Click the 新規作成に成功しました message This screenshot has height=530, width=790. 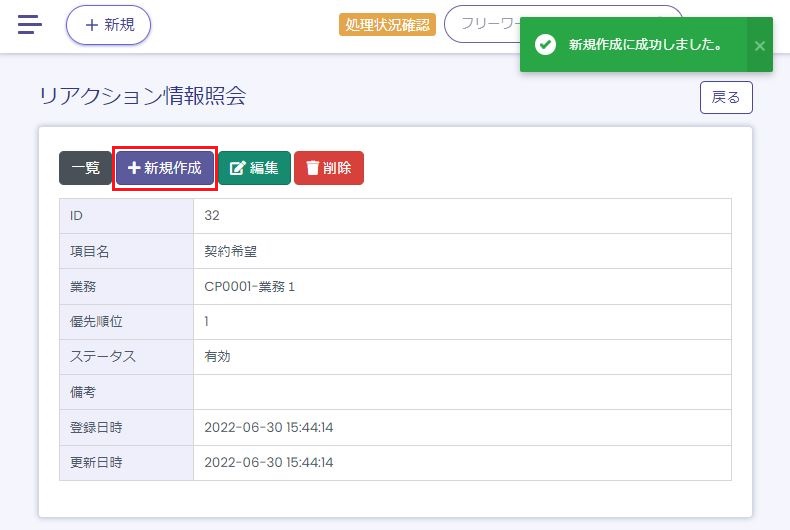pos(645,45)
